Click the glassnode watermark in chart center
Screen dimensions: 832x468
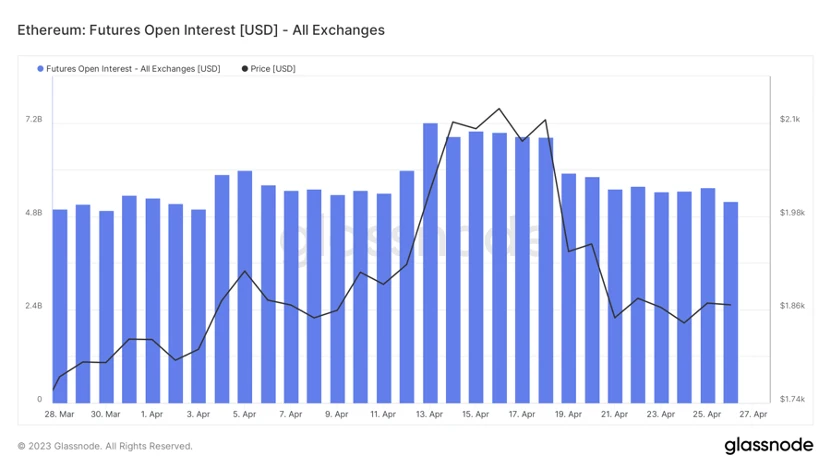point(409,236)
